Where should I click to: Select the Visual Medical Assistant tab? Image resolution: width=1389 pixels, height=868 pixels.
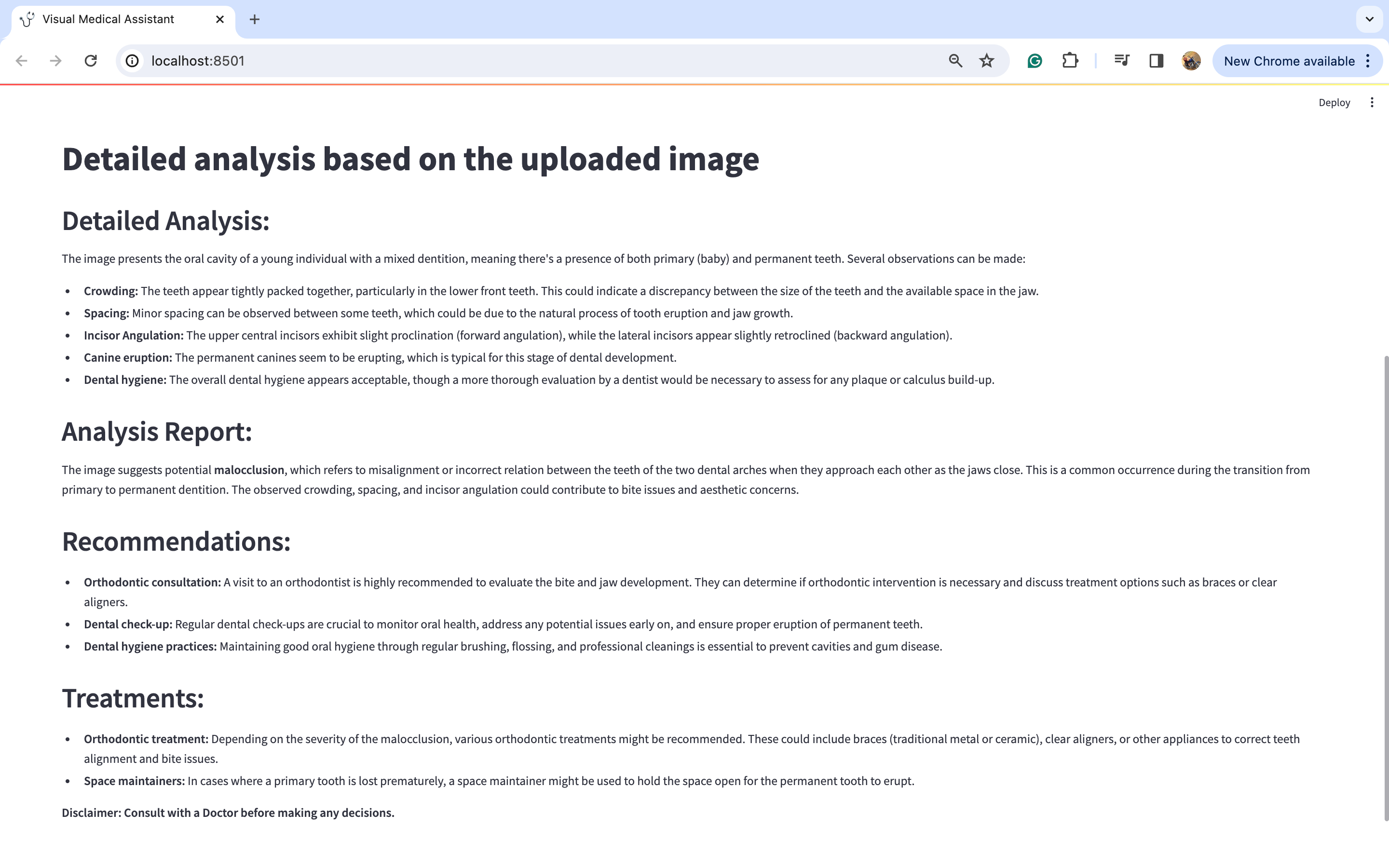[109, 19]
